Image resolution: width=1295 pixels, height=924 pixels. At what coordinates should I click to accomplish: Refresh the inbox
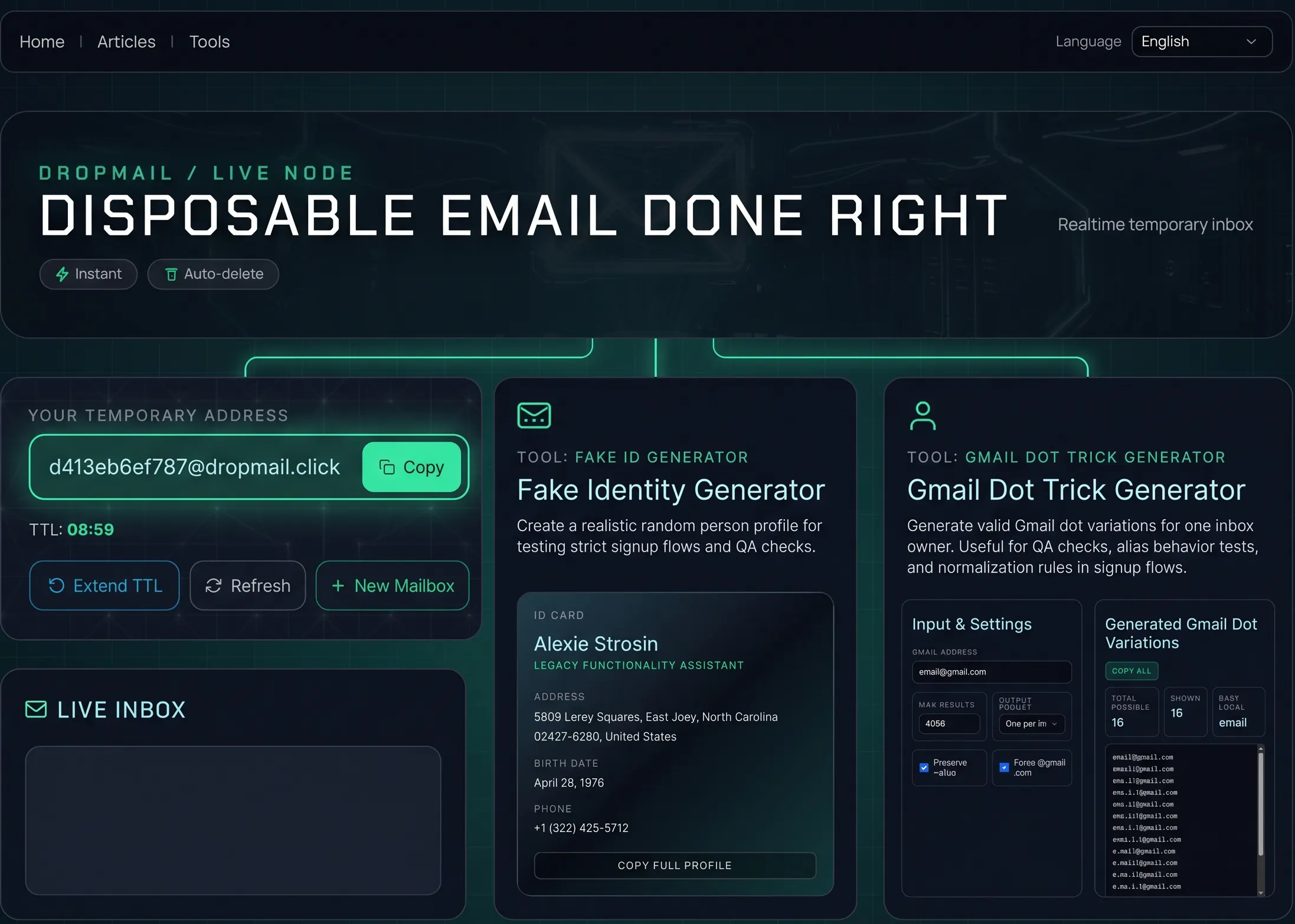[248, 585]
